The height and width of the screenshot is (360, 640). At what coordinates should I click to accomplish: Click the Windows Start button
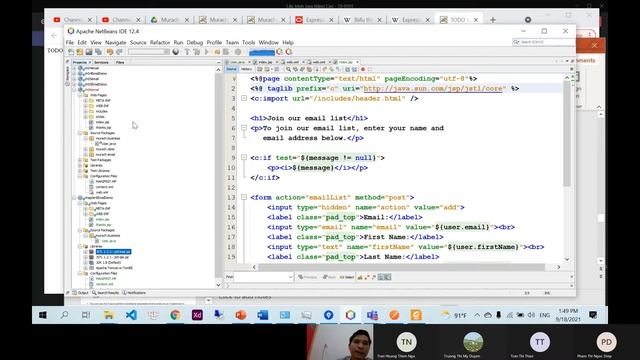click(x=42, y=315)
